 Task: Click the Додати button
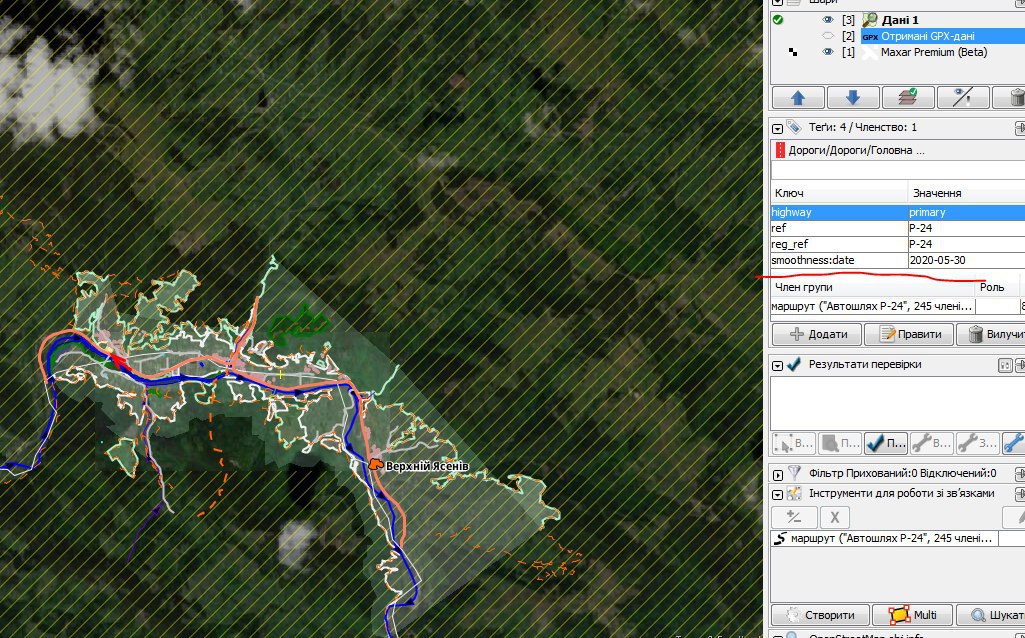point(817,334)
